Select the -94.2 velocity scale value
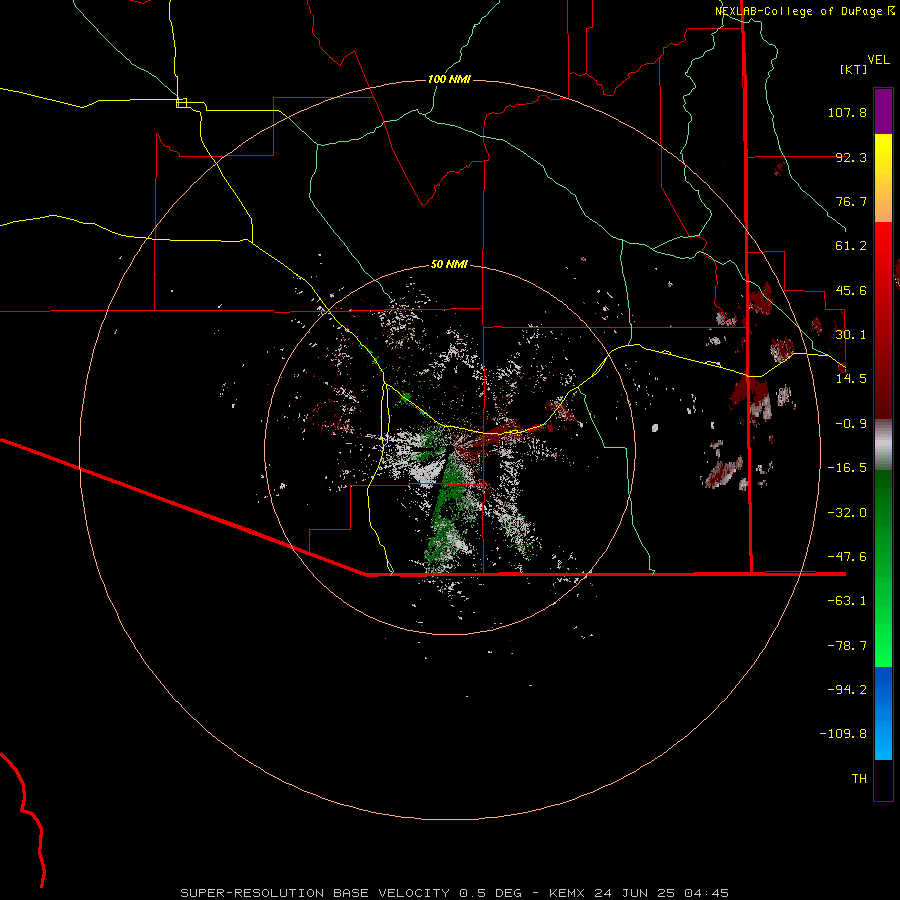 click(847, 690)
